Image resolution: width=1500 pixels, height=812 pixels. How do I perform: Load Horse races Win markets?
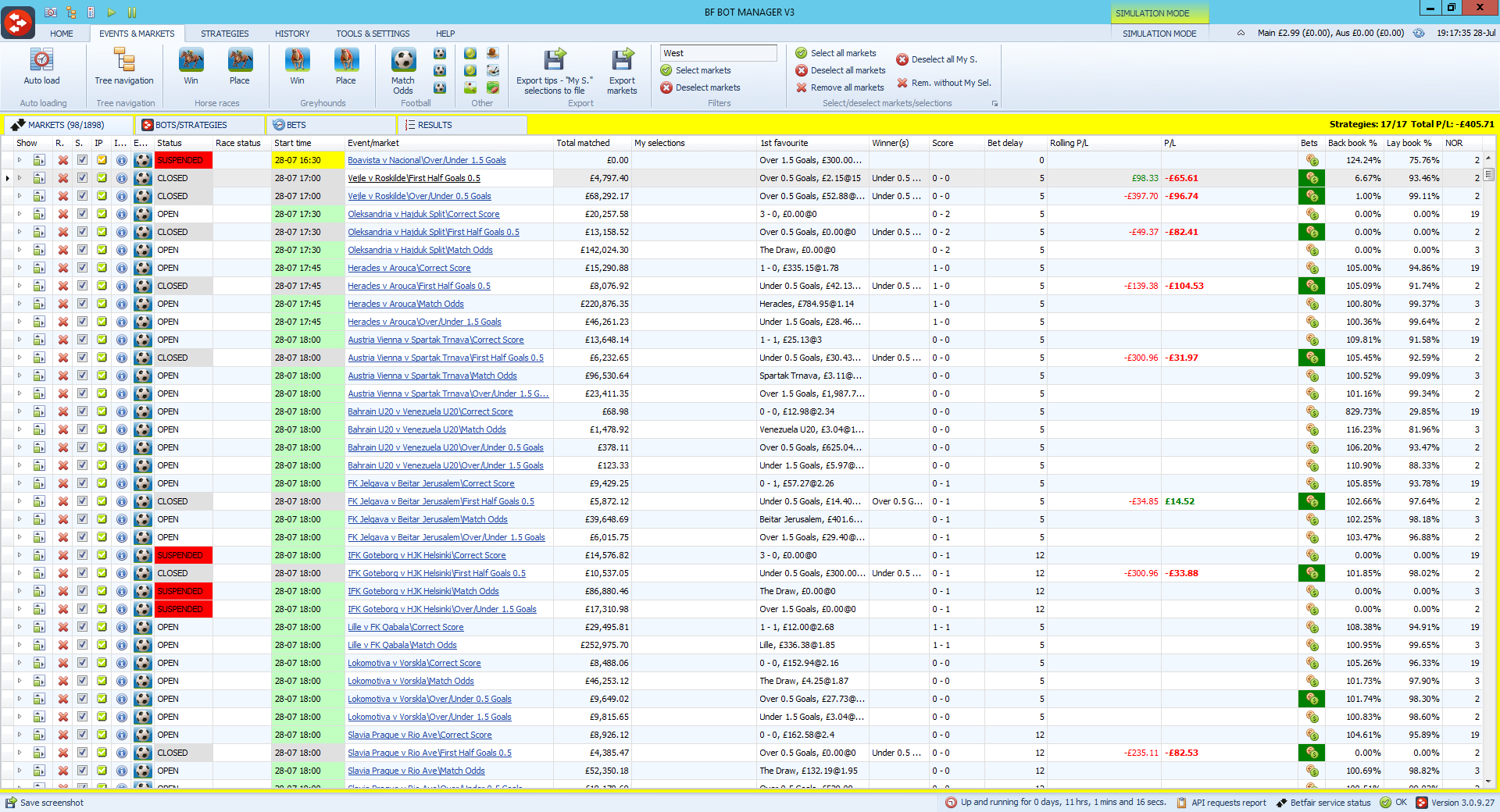point(191,60)
